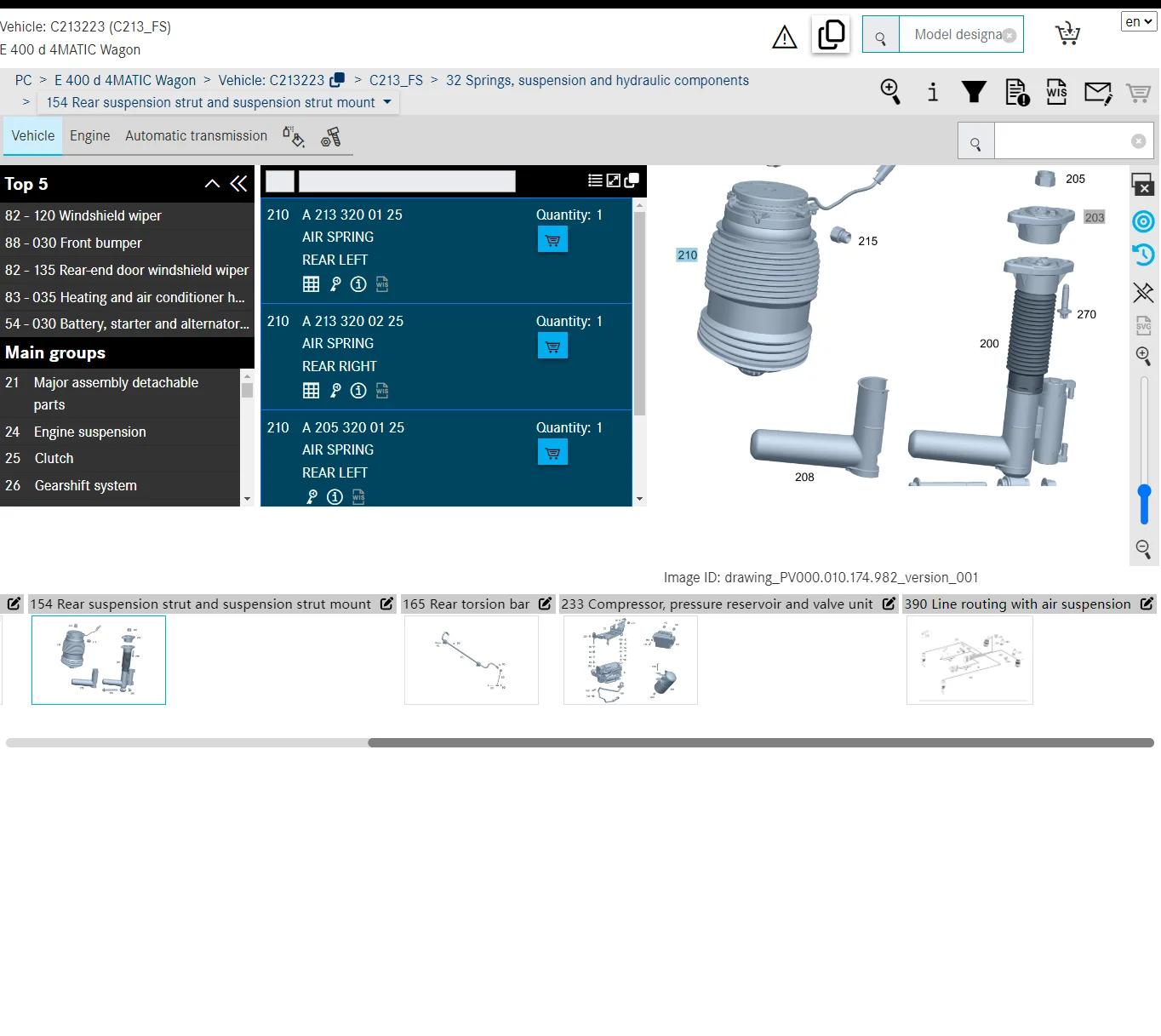Open 82 - 120 Windshield wiper

tap(127, 216)
